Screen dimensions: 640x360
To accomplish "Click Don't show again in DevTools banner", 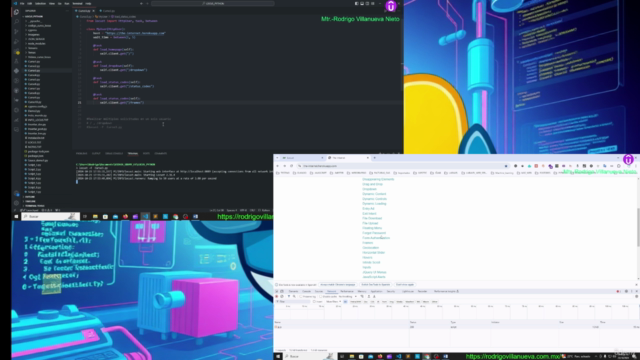I will coord(405,284).
